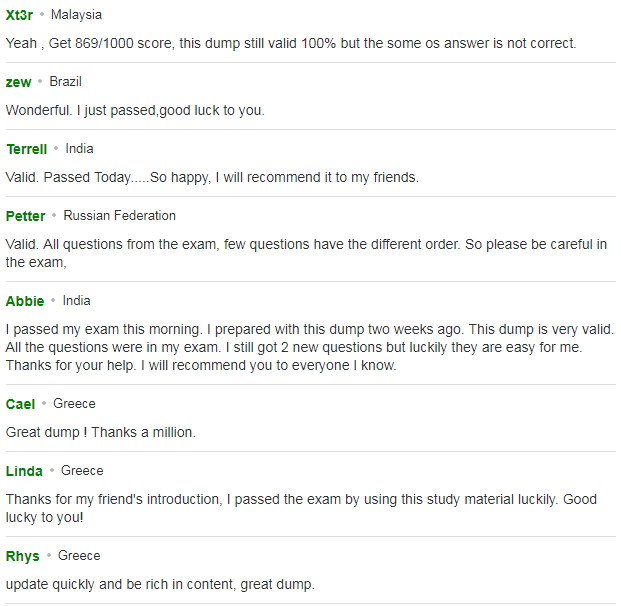Click Greece beside Cael's name

74,404
